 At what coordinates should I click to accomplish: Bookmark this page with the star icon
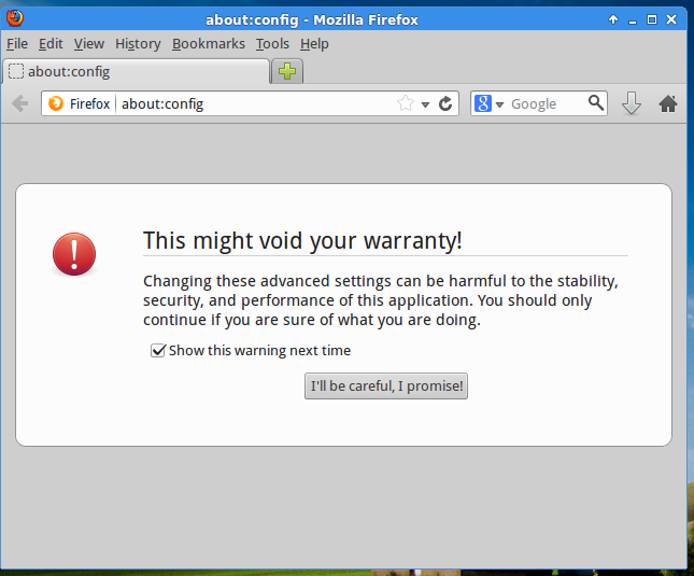coord(405,104)
